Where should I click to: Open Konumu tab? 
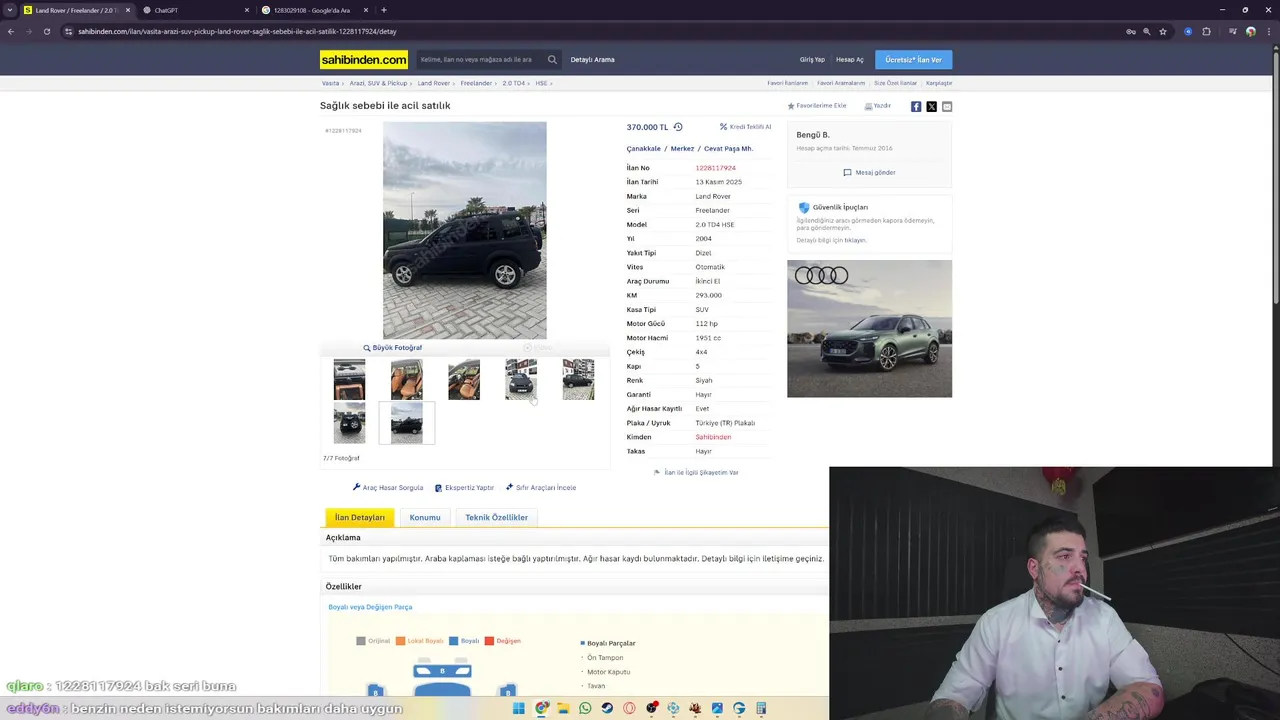425,518
